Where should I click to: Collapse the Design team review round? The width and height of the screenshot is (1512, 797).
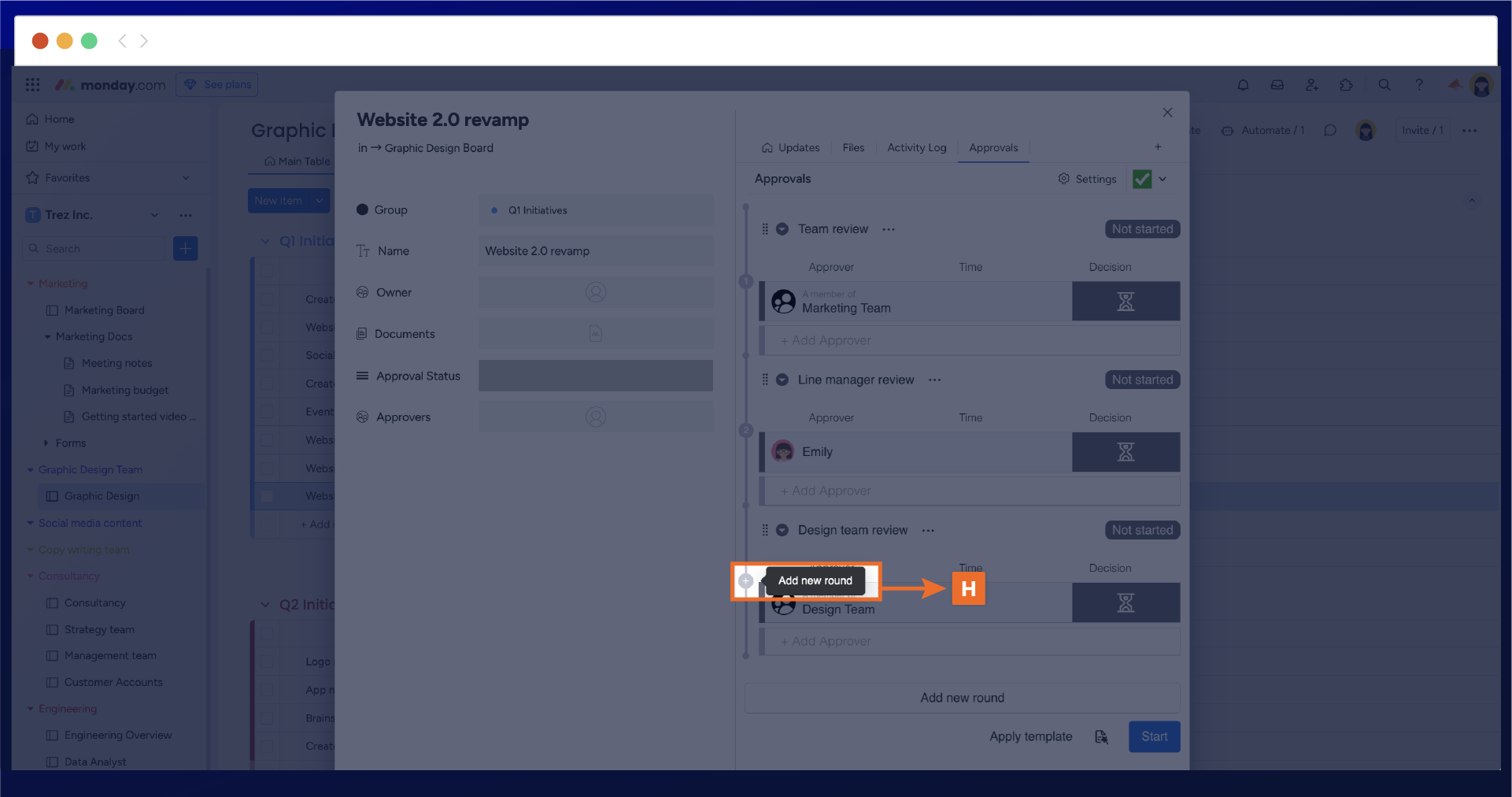[x=782, y=530]
